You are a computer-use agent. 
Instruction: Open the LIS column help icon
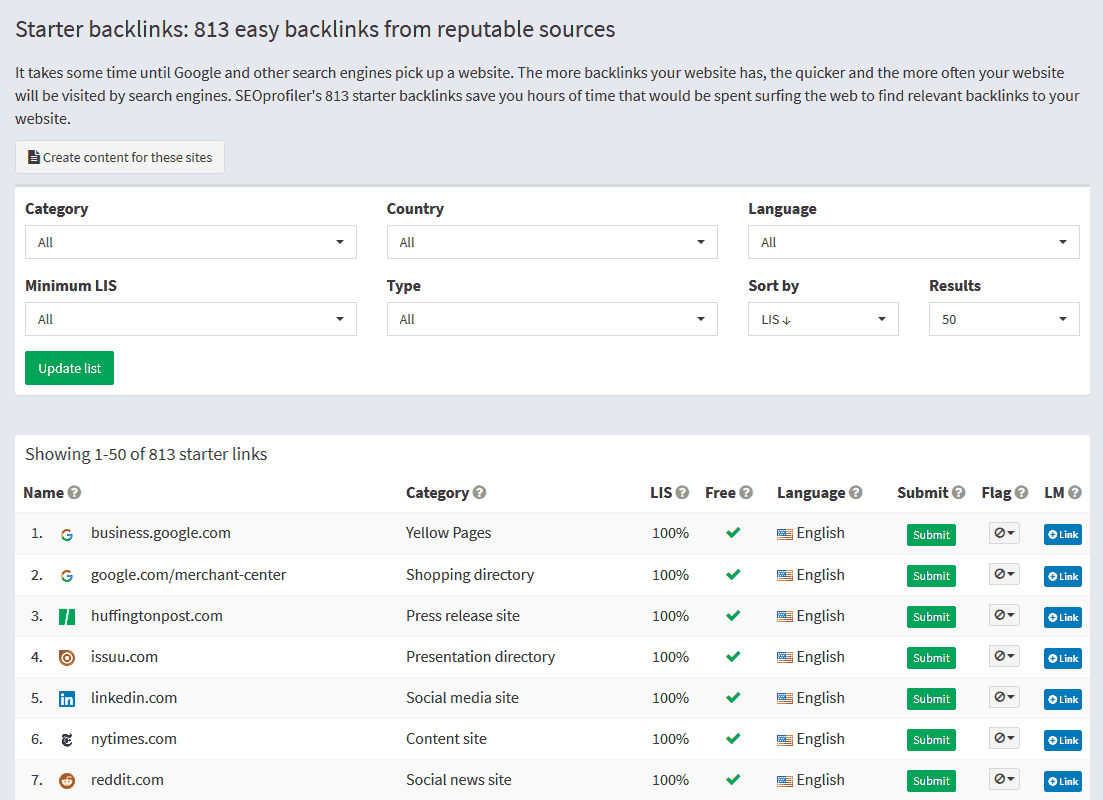point(685,492)
